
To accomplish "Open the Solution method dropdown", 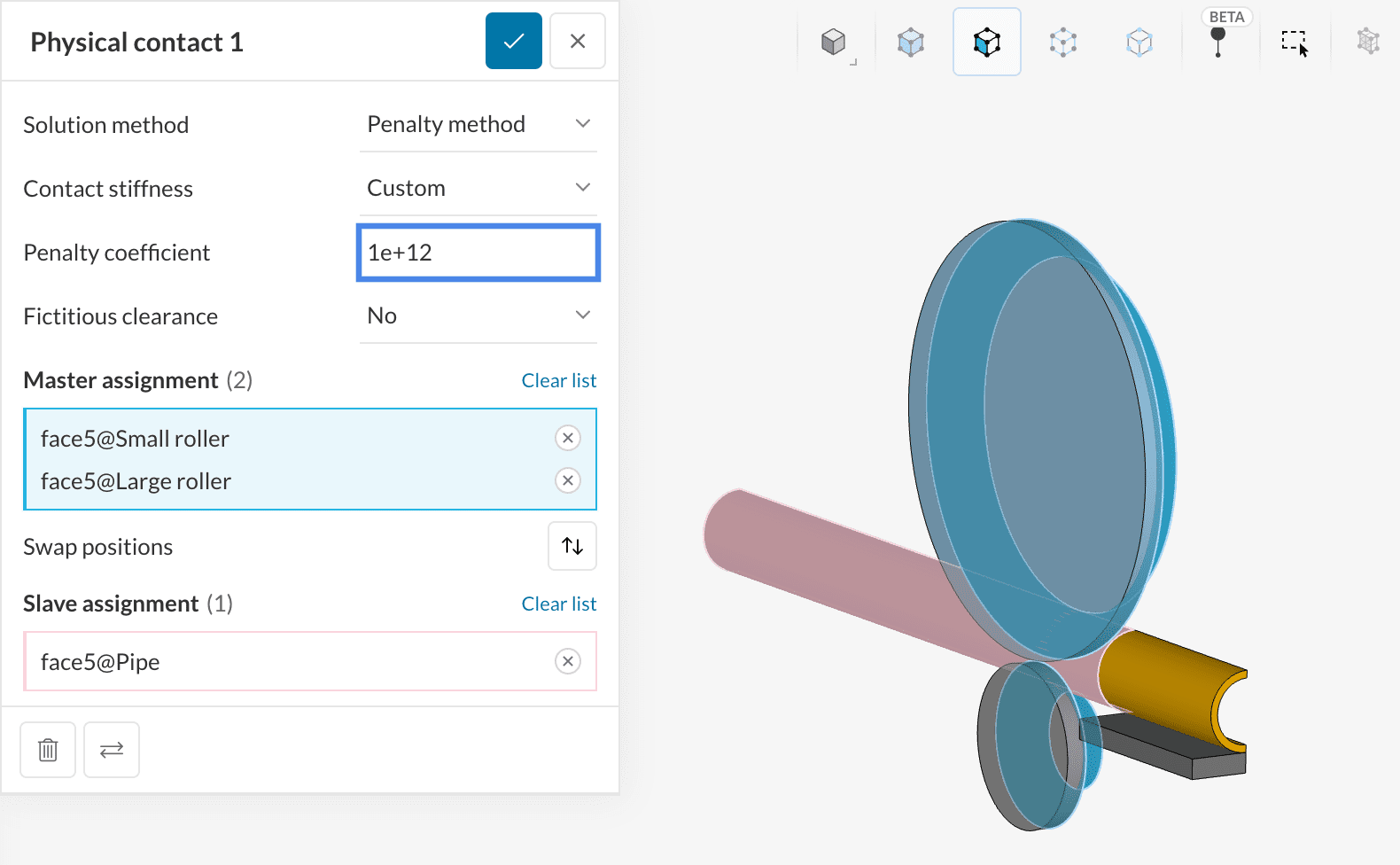I will point(478,124).
